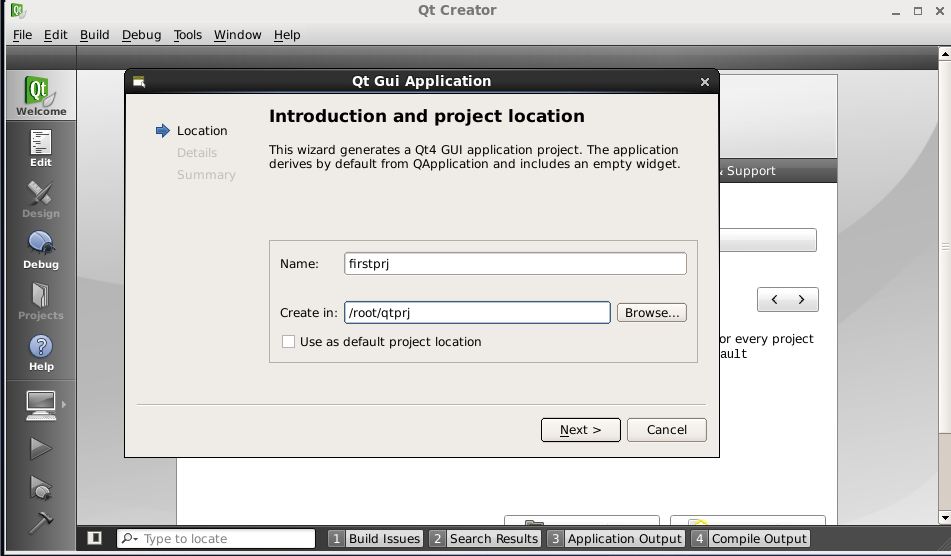Show the Application Output pane
The width and height of the screenshot is (951, 556).
(x=616, y=538)
